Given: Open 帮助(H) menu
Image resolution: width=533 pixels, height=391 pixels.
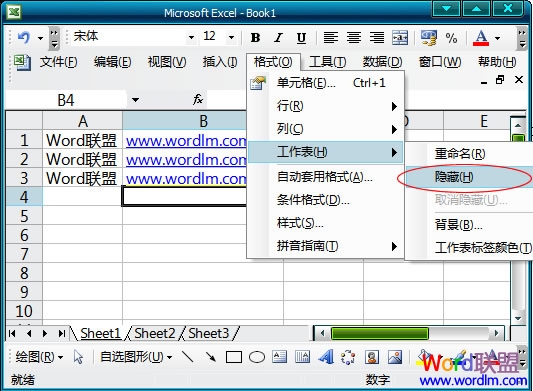Looking at the screenshot, I should click(x=497, y=62).
